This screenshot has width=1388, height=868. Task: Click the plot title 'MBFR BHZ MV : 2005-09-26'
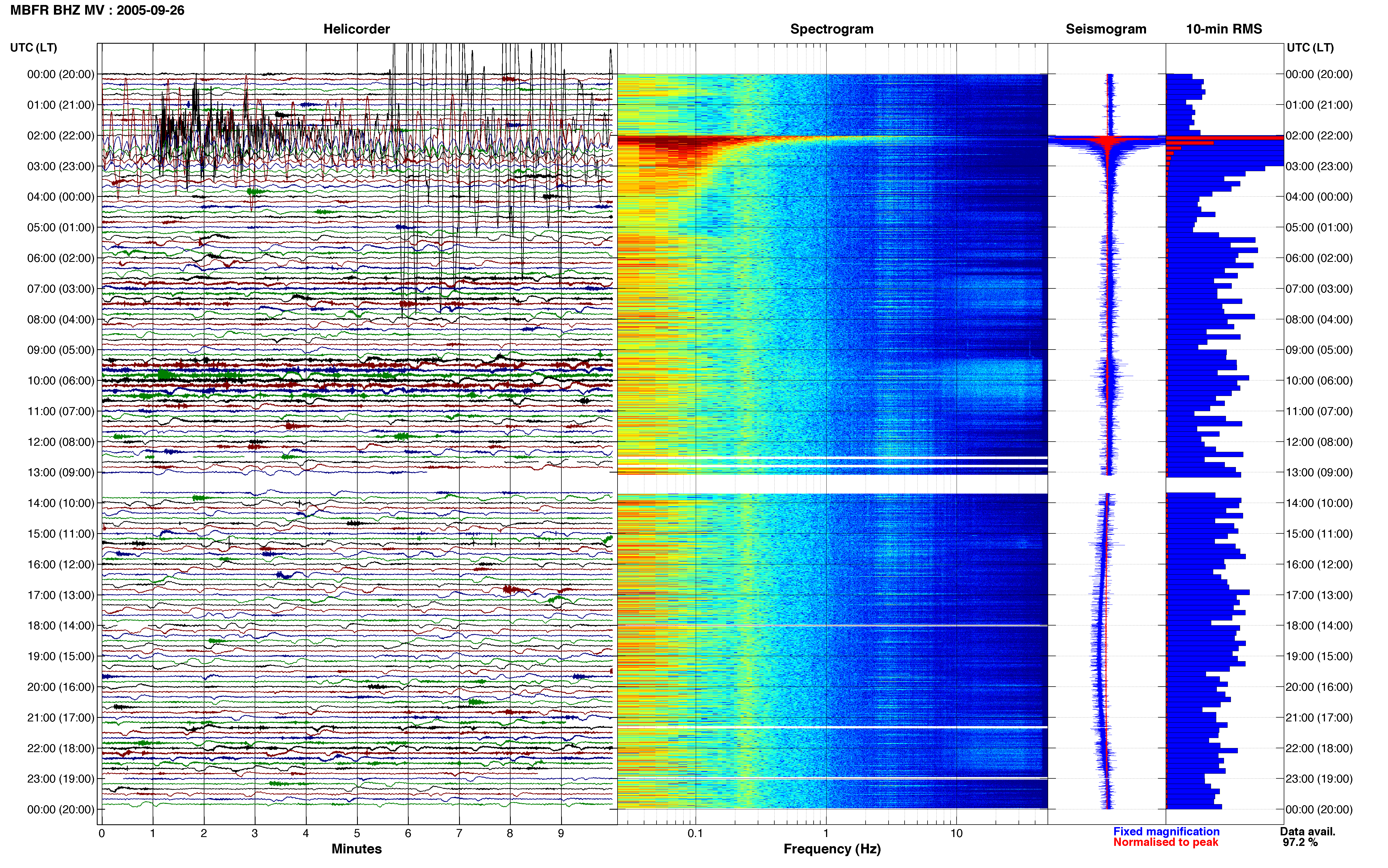[98, 10]
